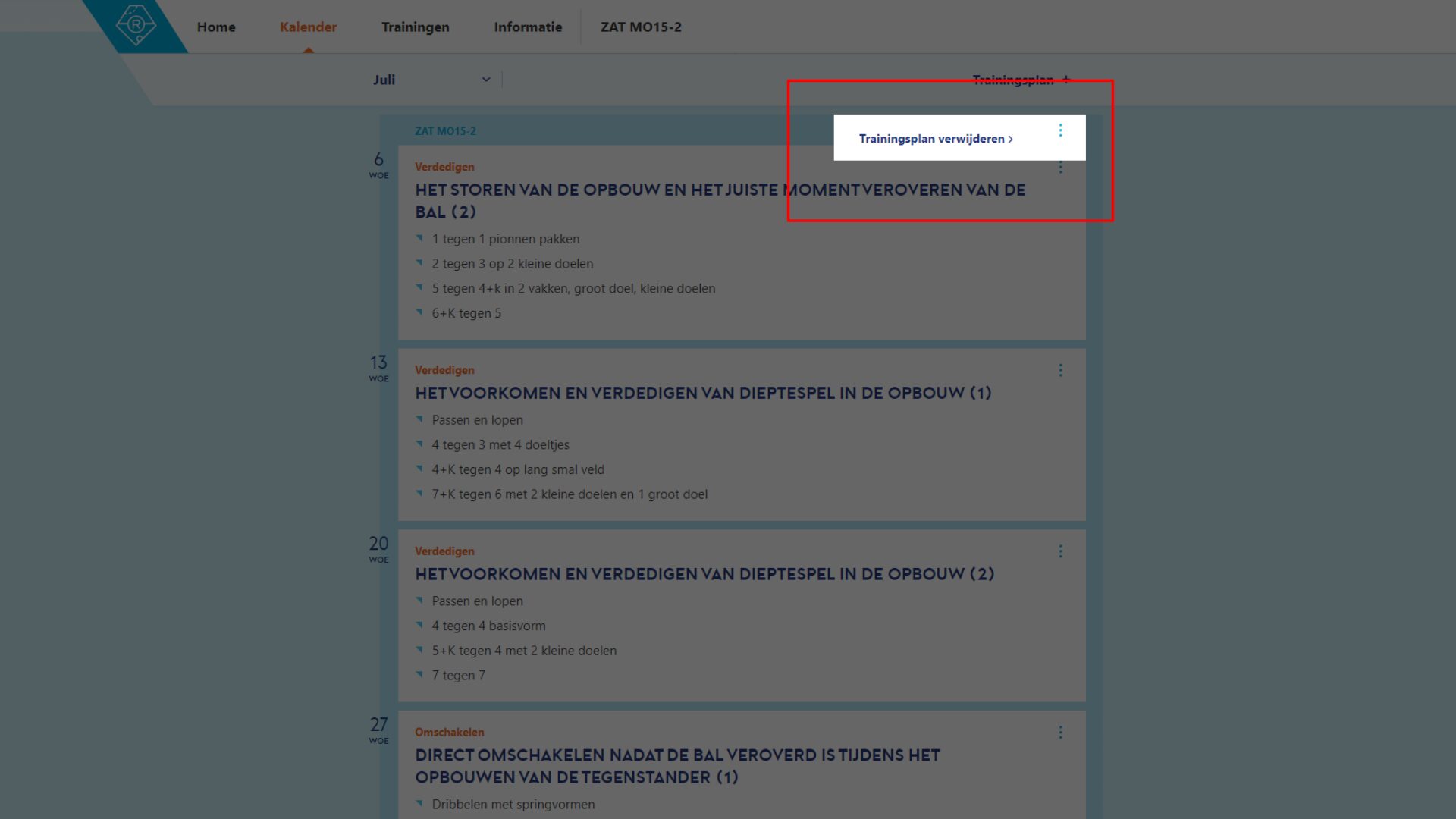
Task: Expand the Juli month dropdown
Action: (x=485, y=80)
